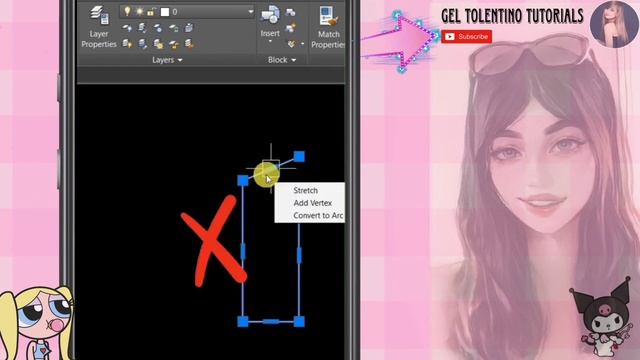Image resolution: width=640 pixels, height=360 pixels.
Task: Click the Match Layer icon
Action: 189,43
